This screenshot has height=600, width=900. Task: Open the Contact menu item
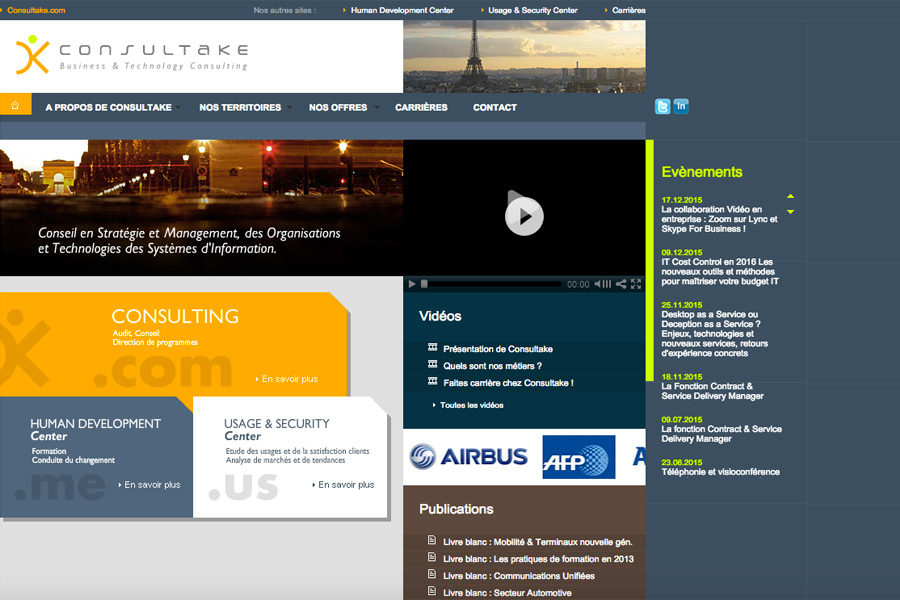click(495, 107)
